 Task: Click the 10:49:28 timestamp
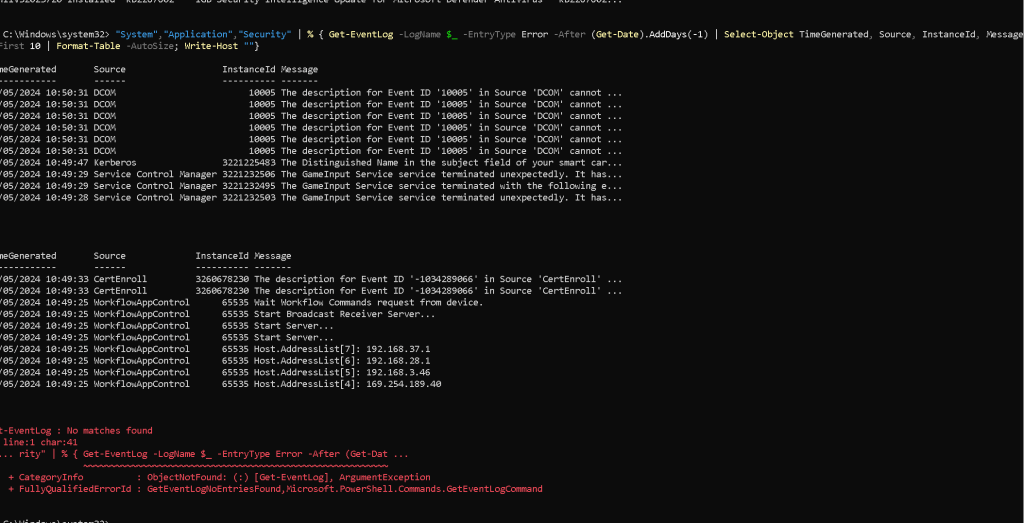tap(66, 198)
